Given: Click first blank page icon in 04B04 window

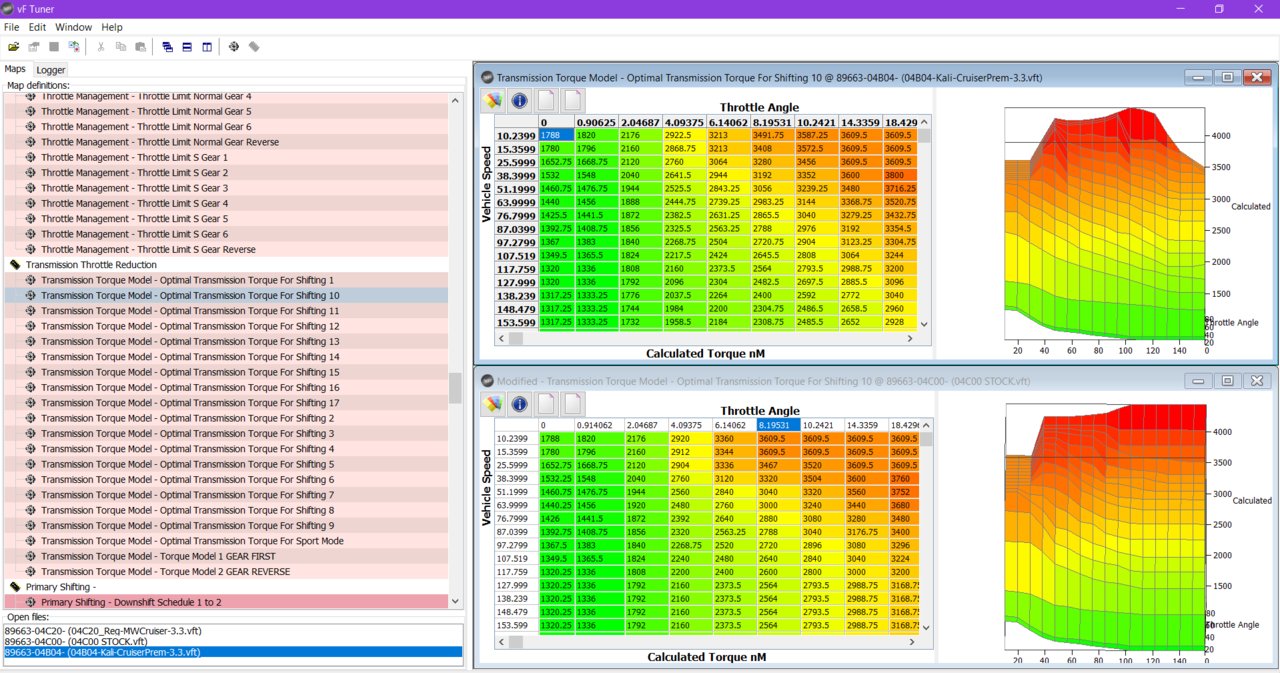Looking at the screenshot, I should (546, 100).
